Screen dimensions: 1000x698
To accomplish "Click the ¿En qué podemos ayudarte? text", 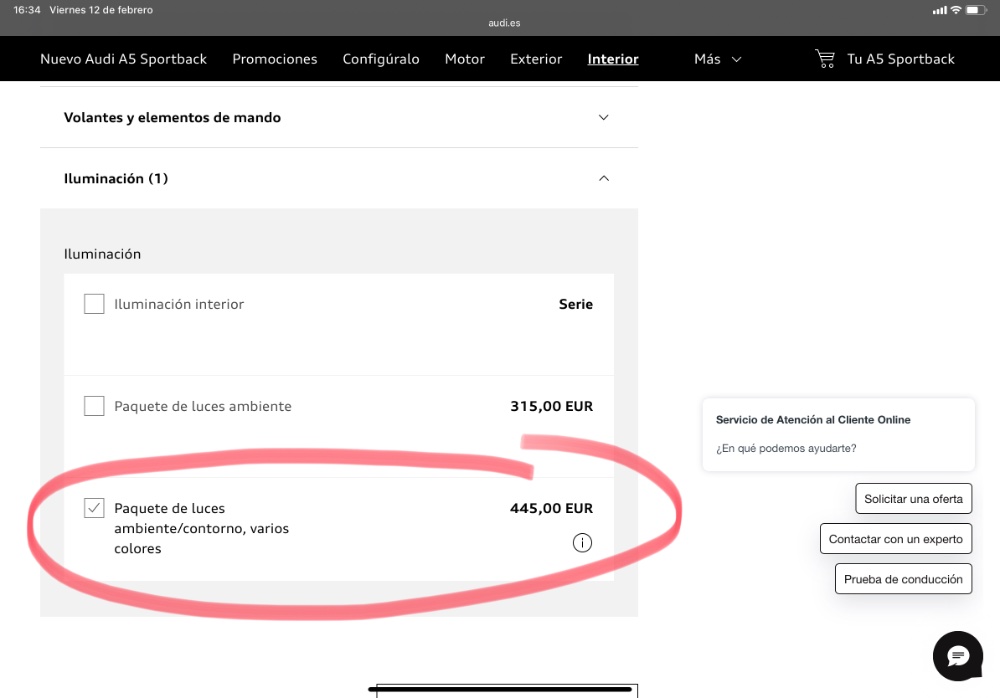I will click(786, 449).
